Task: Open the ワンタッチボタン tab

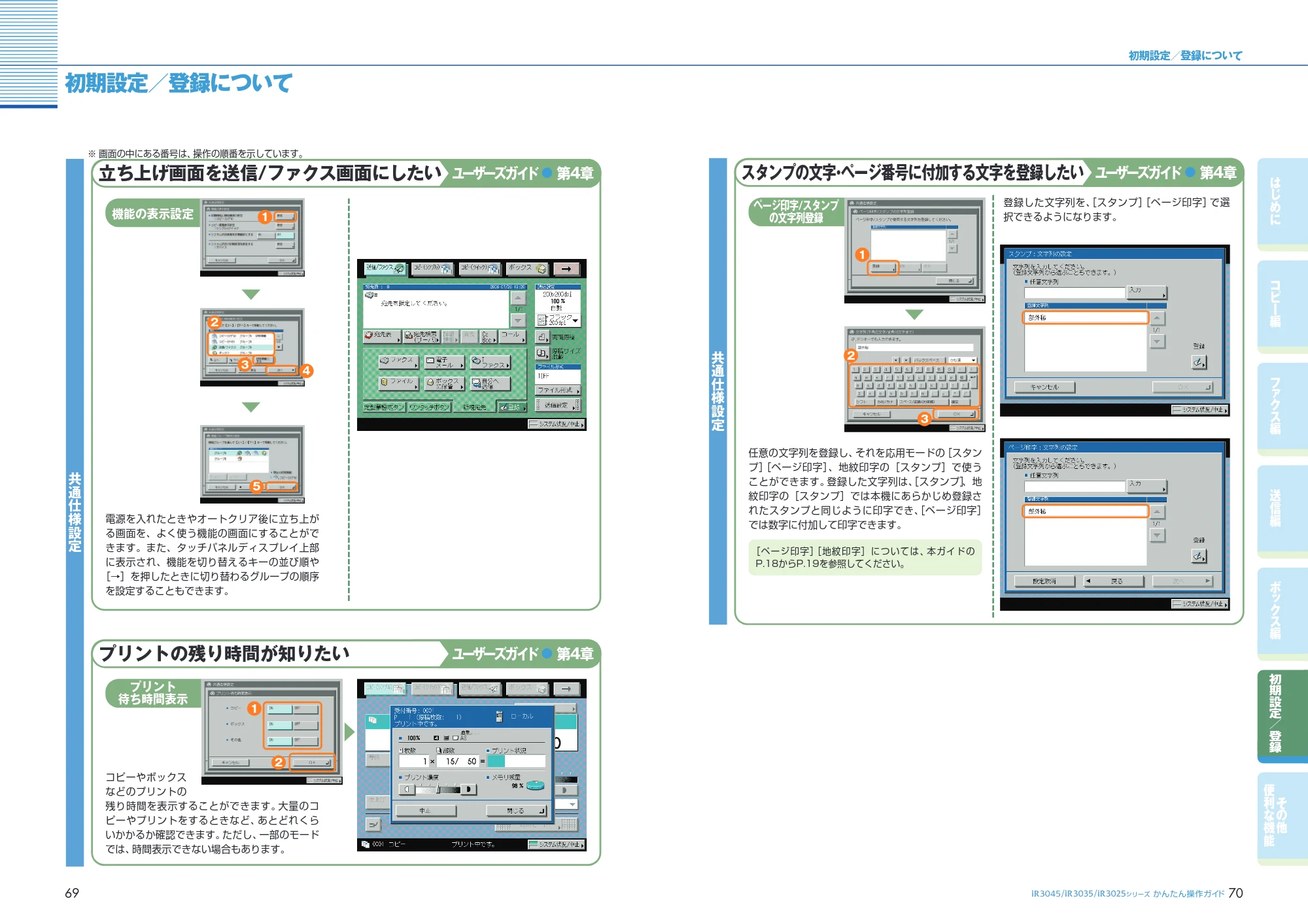Action: pyautogui.click(x=430, y=407)
